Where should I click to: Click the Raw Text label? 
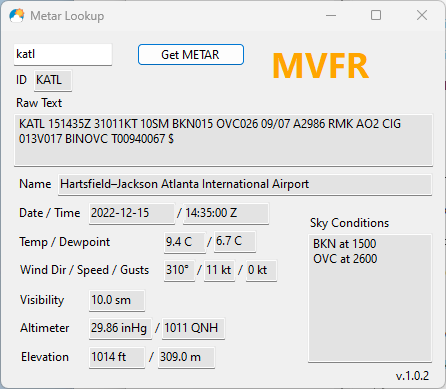(x=39, y=103)
